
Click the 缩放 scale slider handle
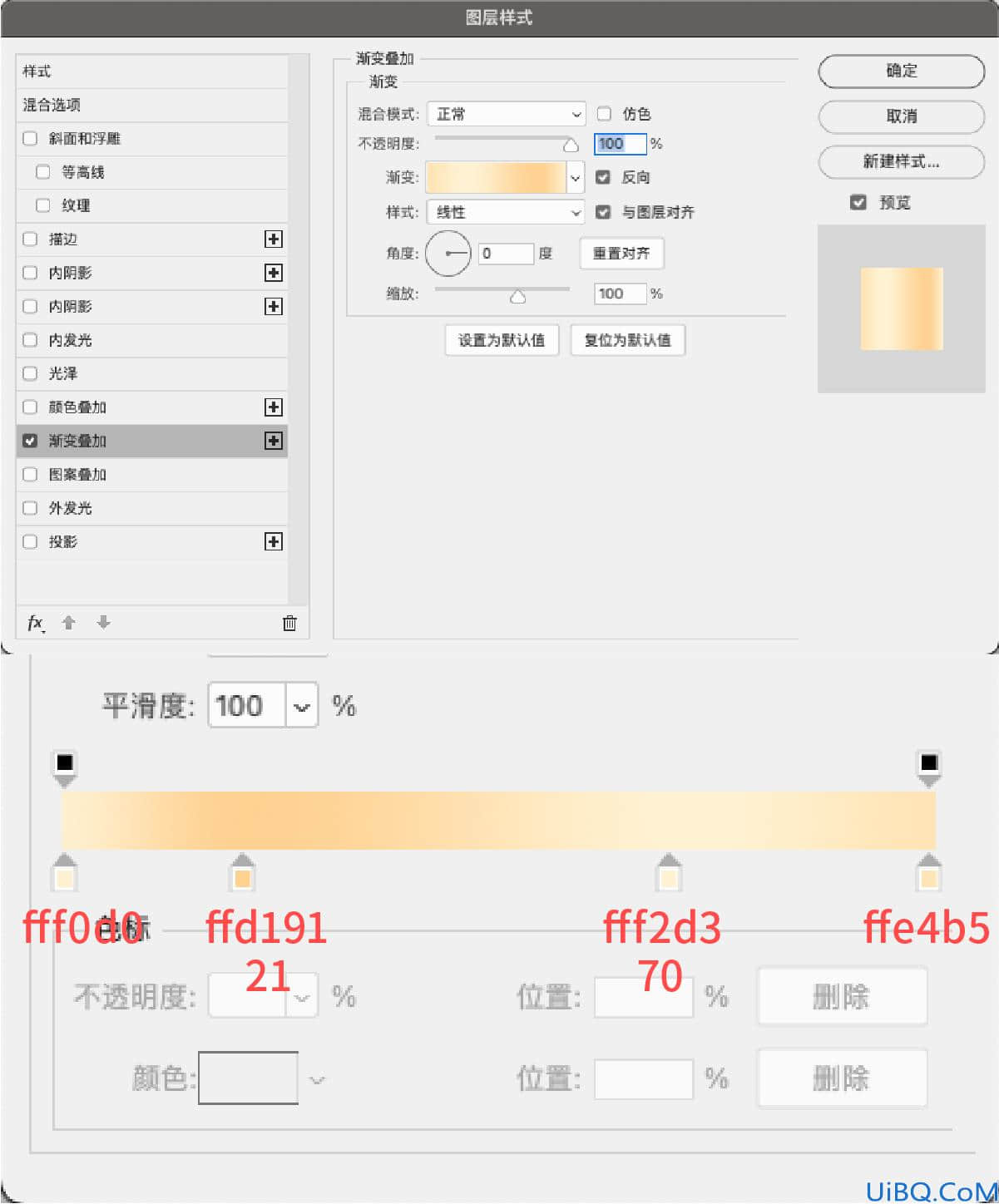(518, 296)
